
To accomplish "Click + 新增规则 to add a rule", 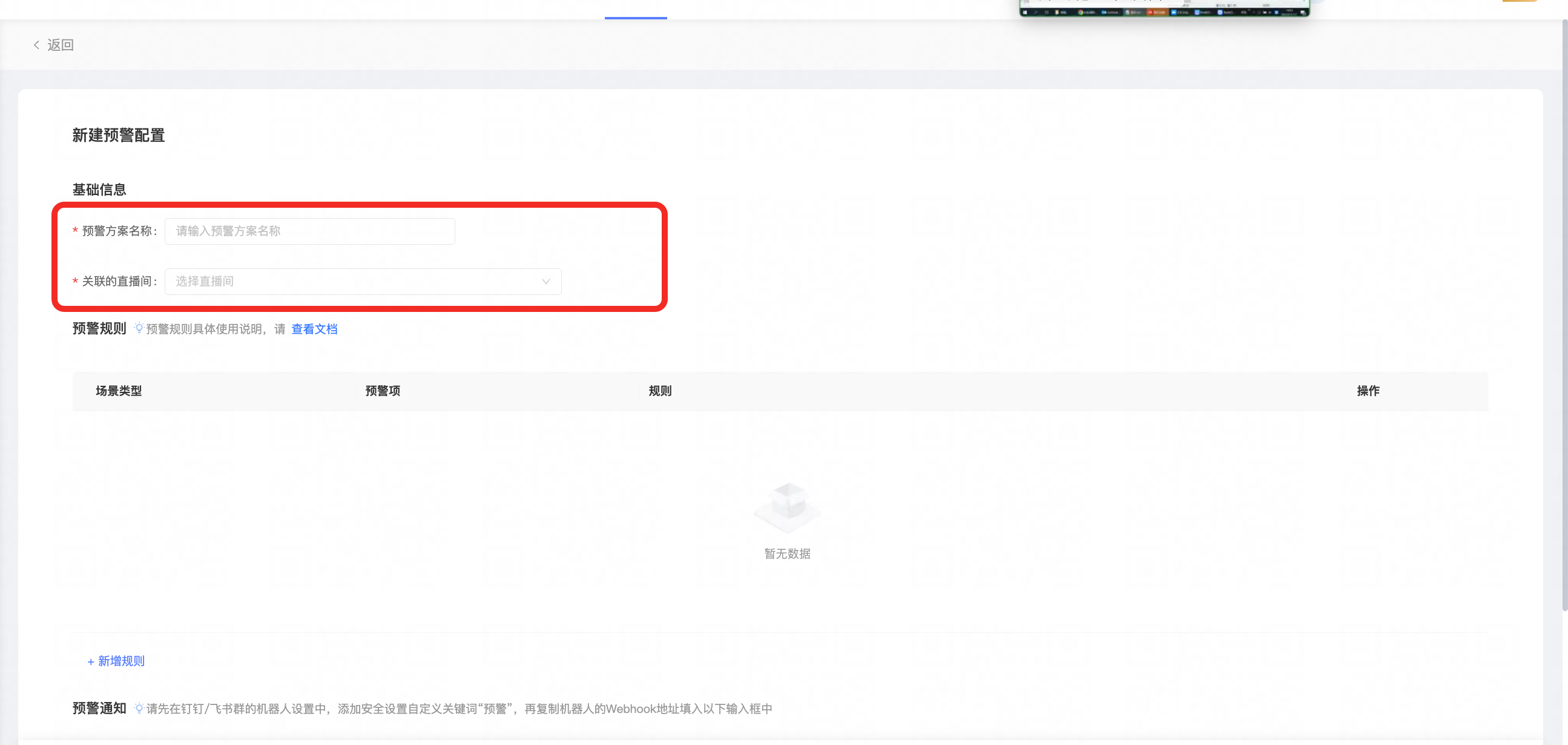I will point(116,661).
